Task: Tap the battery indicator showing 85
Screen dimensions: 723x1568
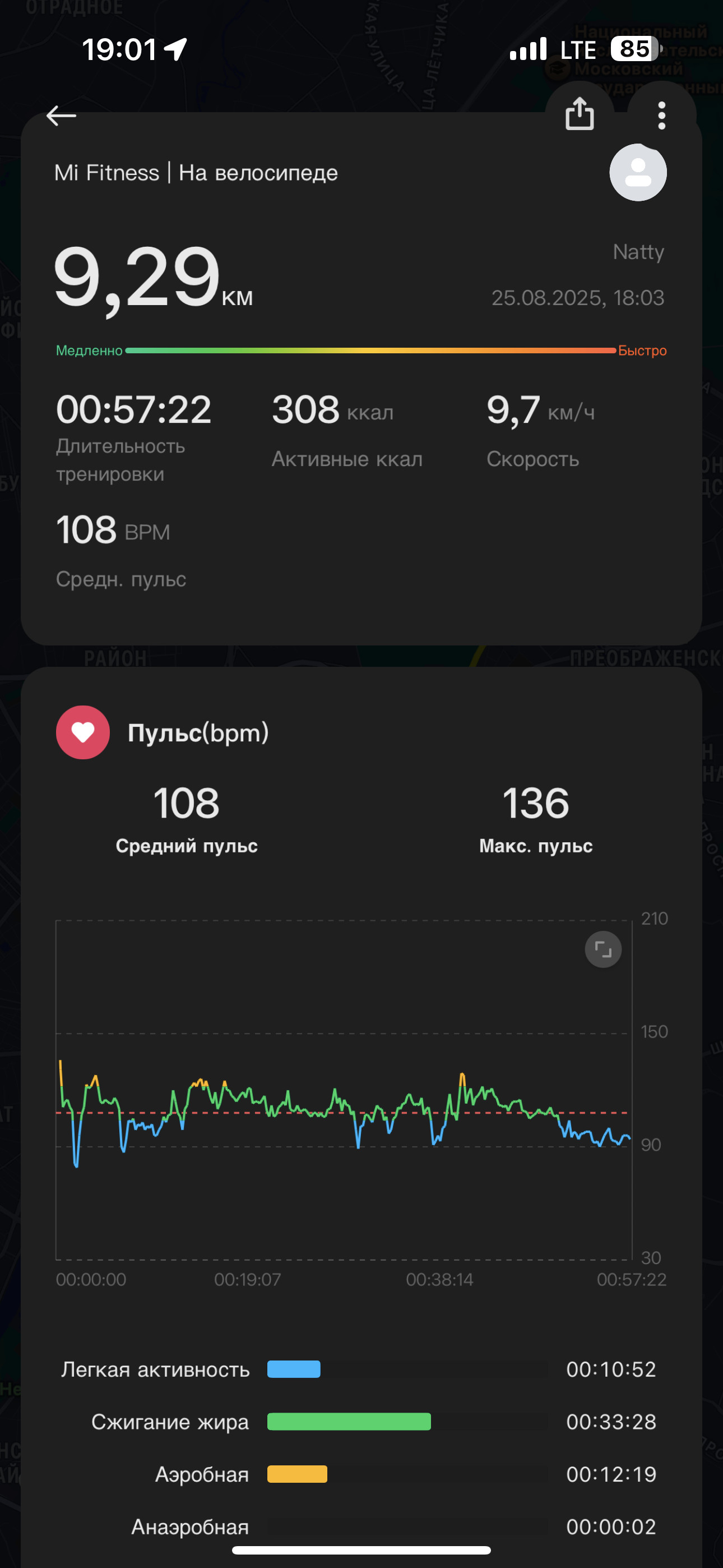Action: click(x=637, y=49)
